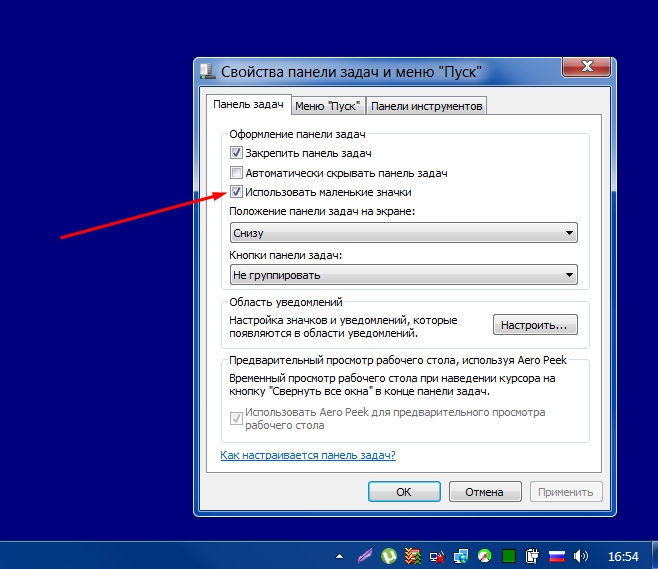The height and width of the screenshot is (569, 658).
Task: Click the Russian flag language icon
Action: click(557, 555)
